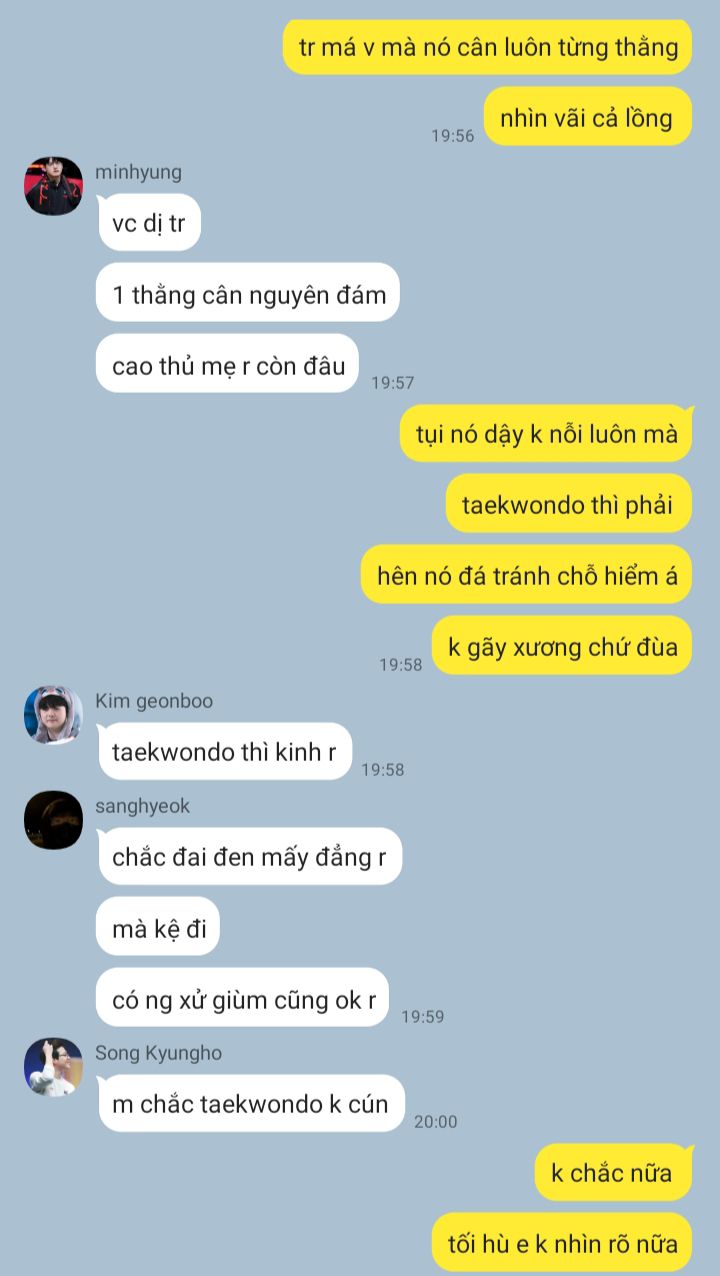Select message 'hên nó đá tránh chỗ hiểm á'
Image resolution: width=720 pixels, height=1276 pixels.
click(526, 575)
